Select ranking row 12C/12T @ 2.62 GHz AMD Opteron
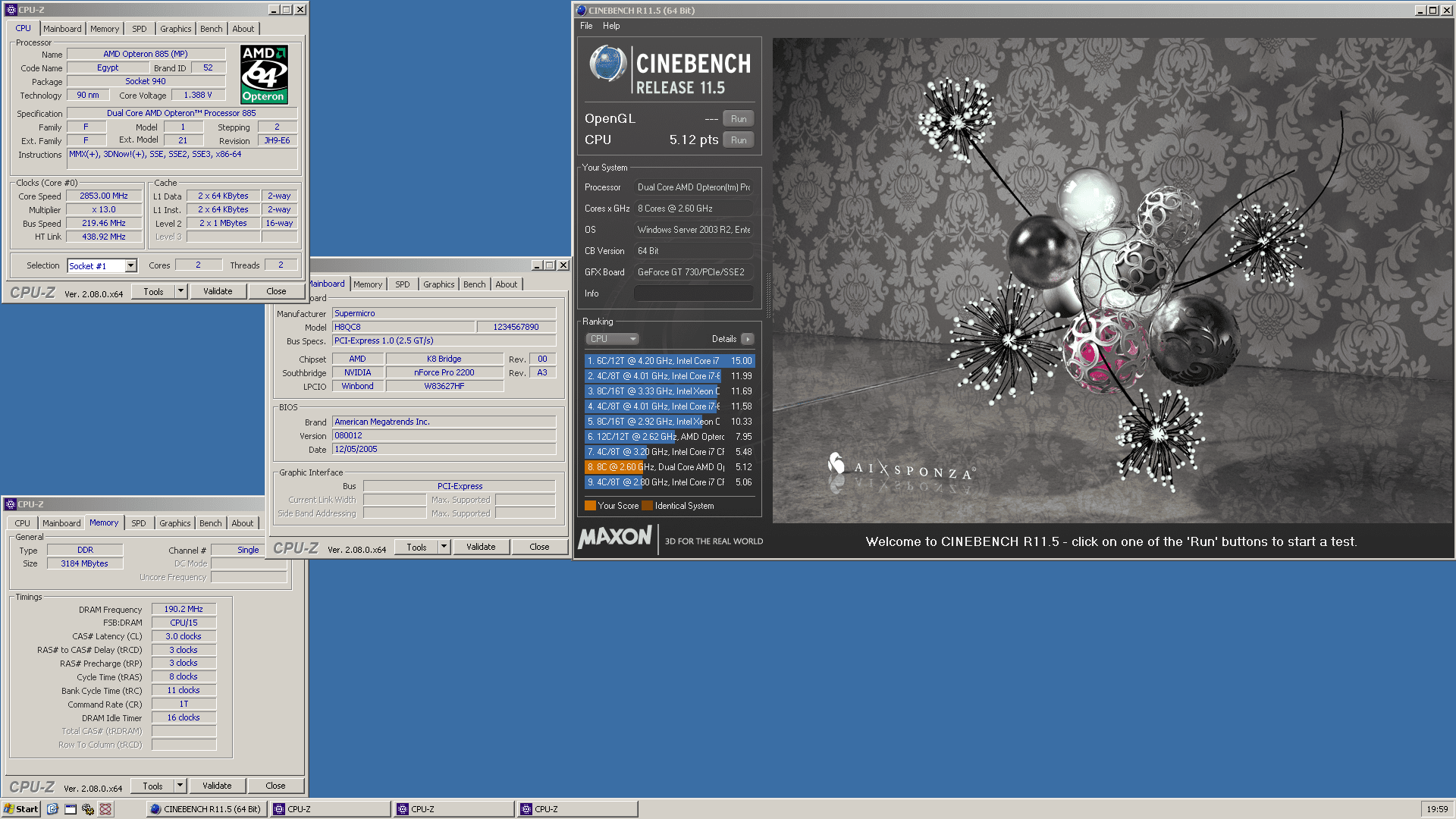The width and height of the screenshot is (1456, 819). [670, 437]
